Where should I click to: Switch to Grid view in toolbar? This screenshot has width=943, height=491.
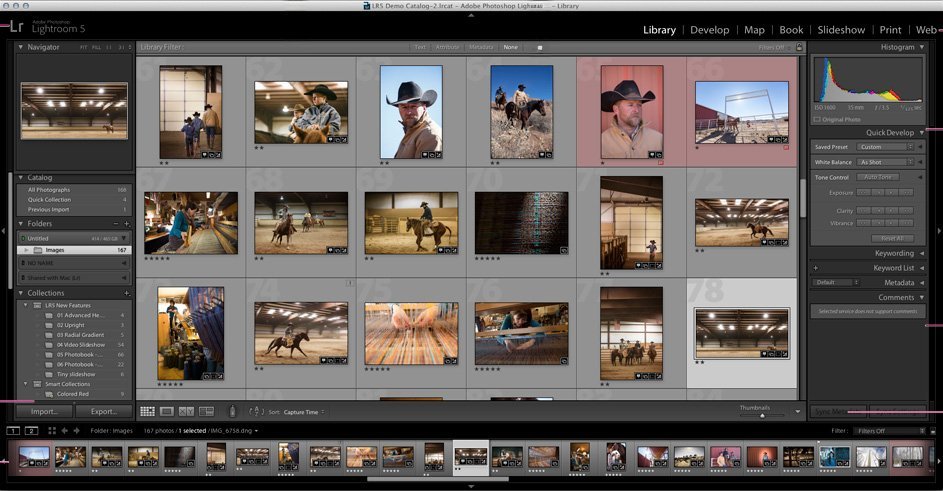[x=147, y=411]
